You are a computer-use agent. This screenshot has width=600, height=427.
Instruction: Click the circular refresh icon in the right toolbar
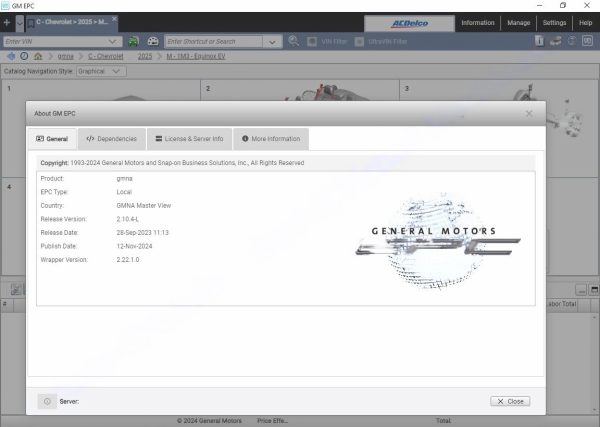572,41
